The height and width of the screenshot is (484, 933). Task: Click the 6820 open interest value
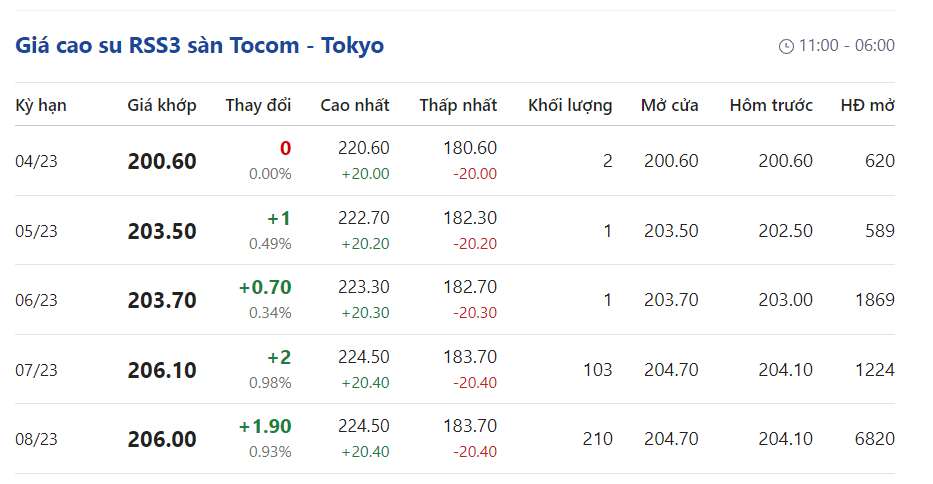click(x=873, y=439)
